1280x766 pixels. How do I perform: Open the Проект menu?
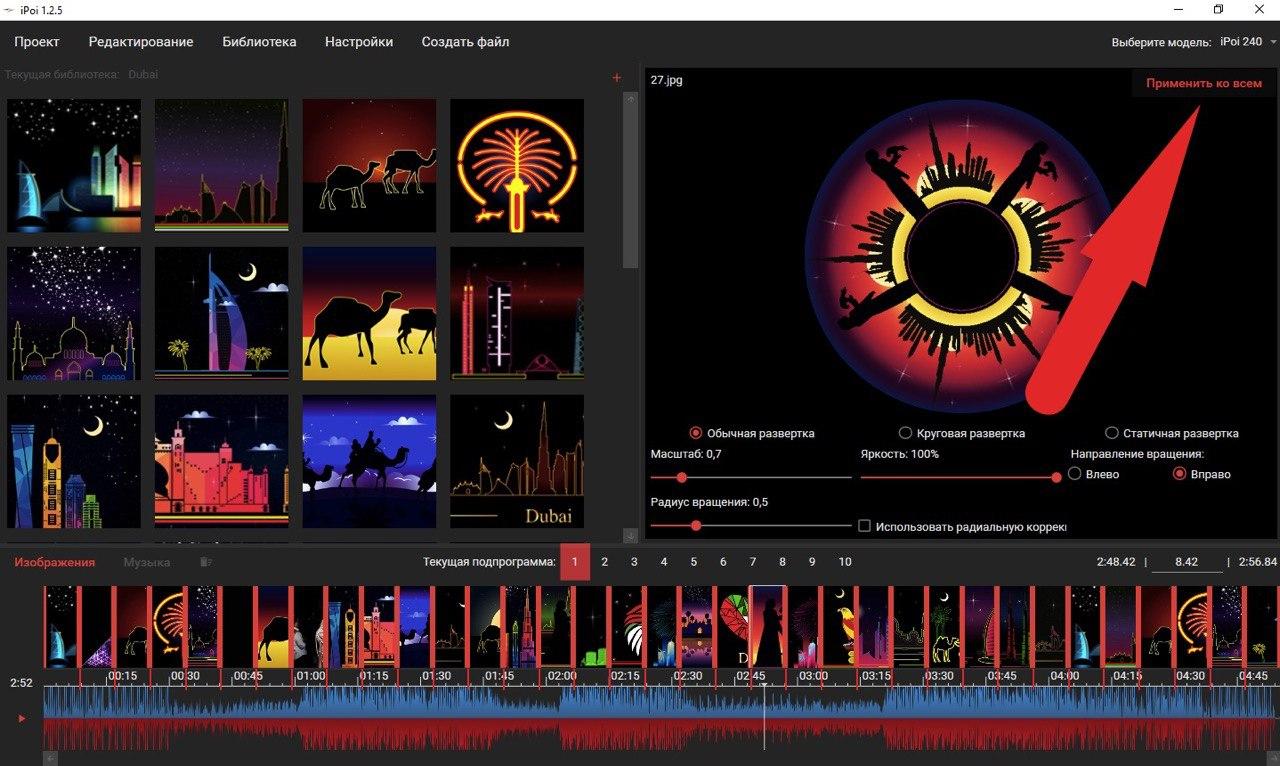(x=37, y=42)
